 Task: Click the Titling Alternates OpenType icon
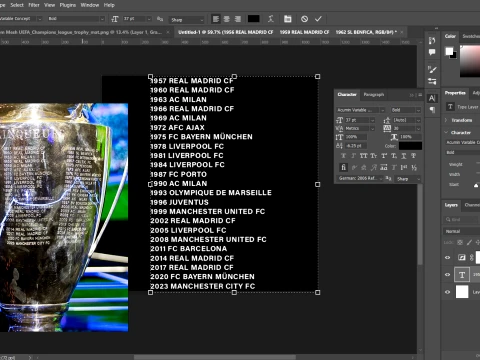pyautogui.click(x=394, y=167)
